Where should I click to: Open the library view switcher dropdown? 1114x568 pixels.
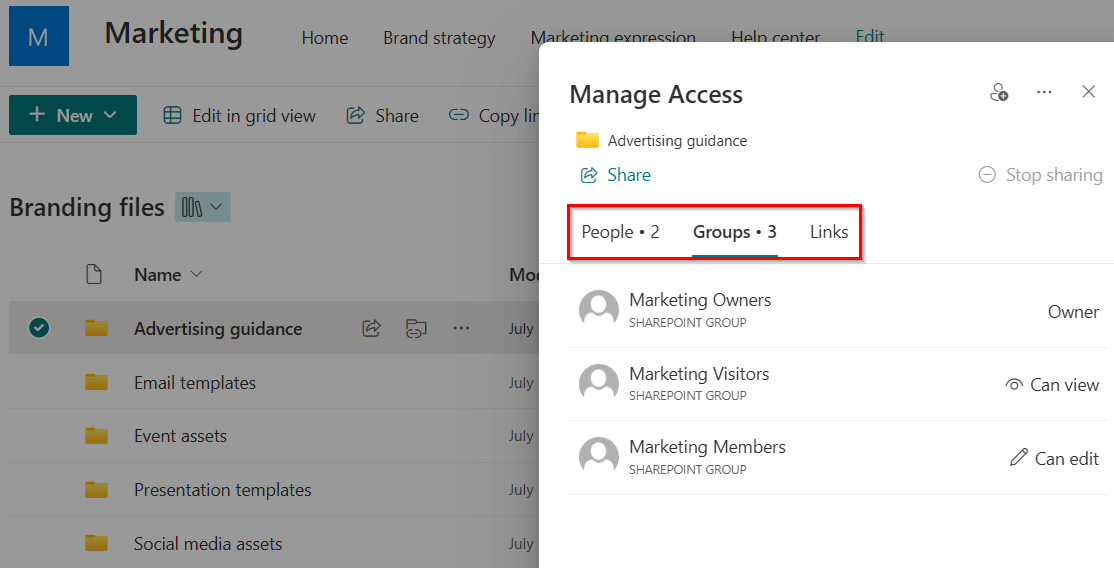point(203,207)
